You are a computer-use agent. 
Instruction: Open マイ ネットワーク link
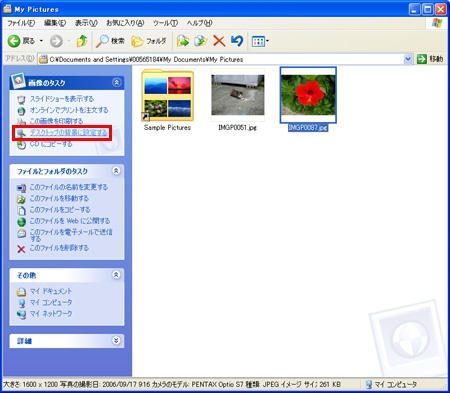pos(51,314)
